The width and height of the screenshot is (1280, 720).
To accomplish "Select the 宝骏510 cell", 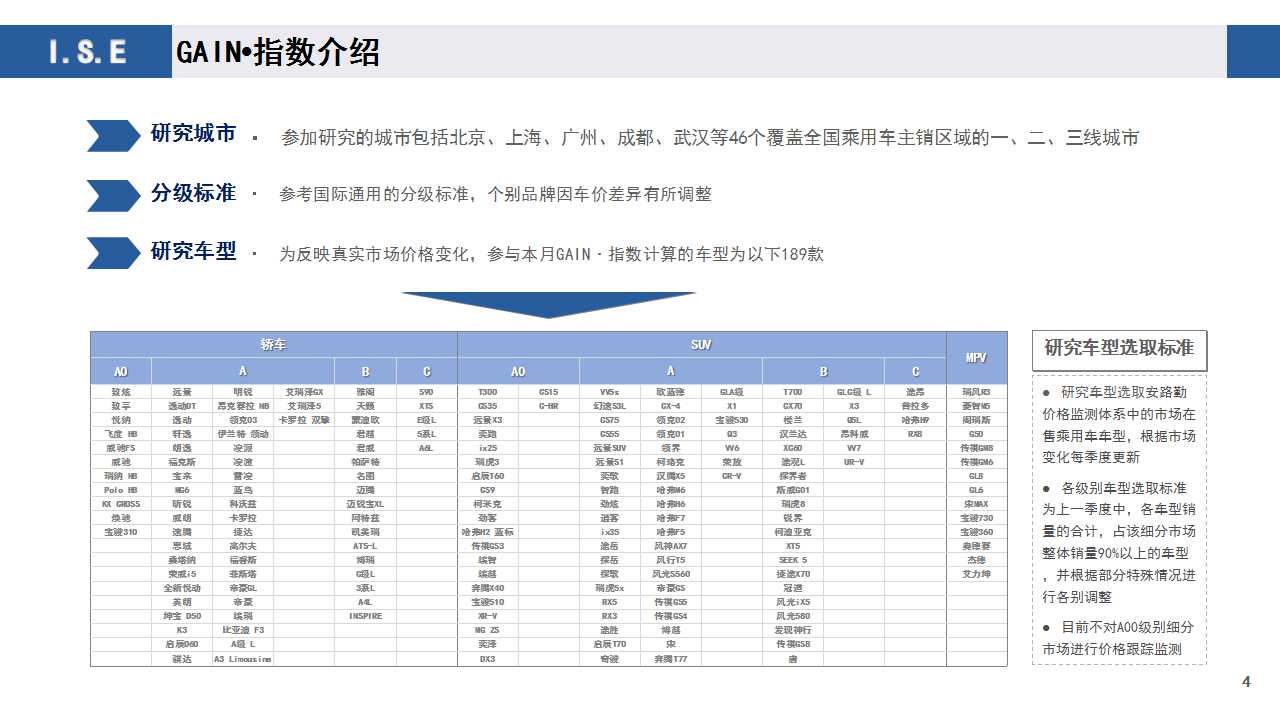I will [x=488, y=602].
